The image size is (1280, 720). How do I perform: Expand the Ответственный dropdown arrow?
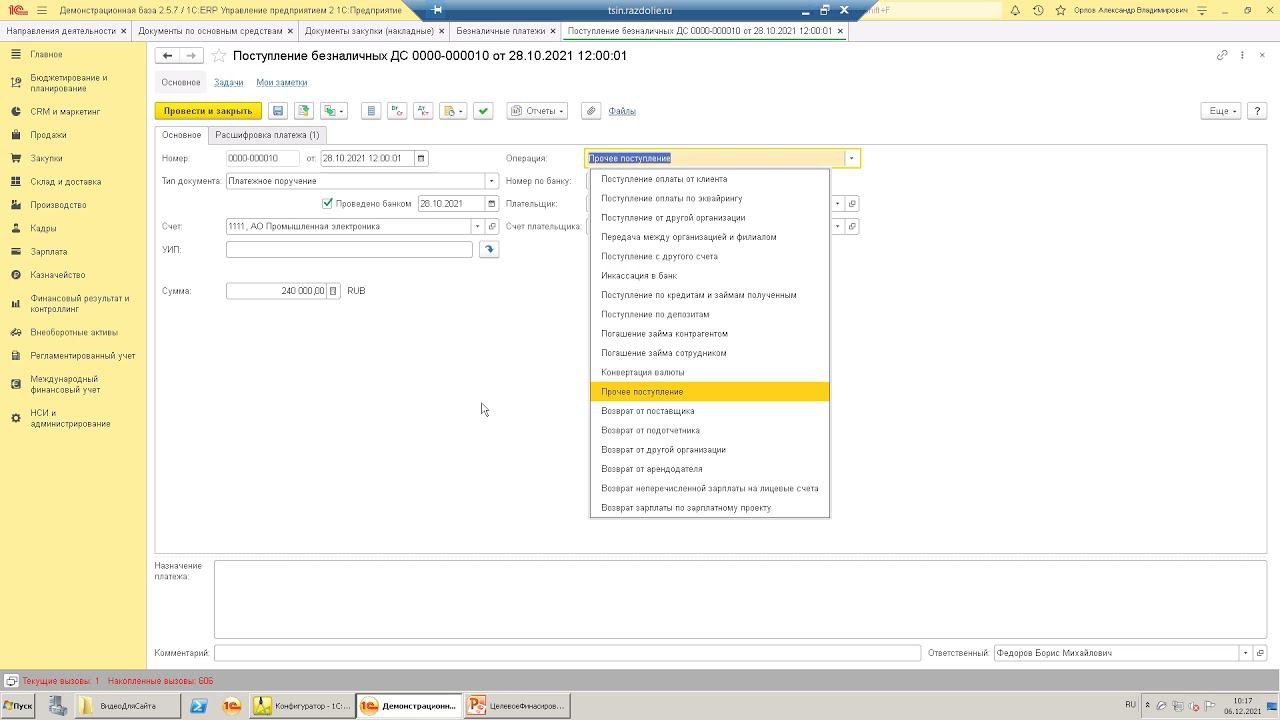[1245, 653]
